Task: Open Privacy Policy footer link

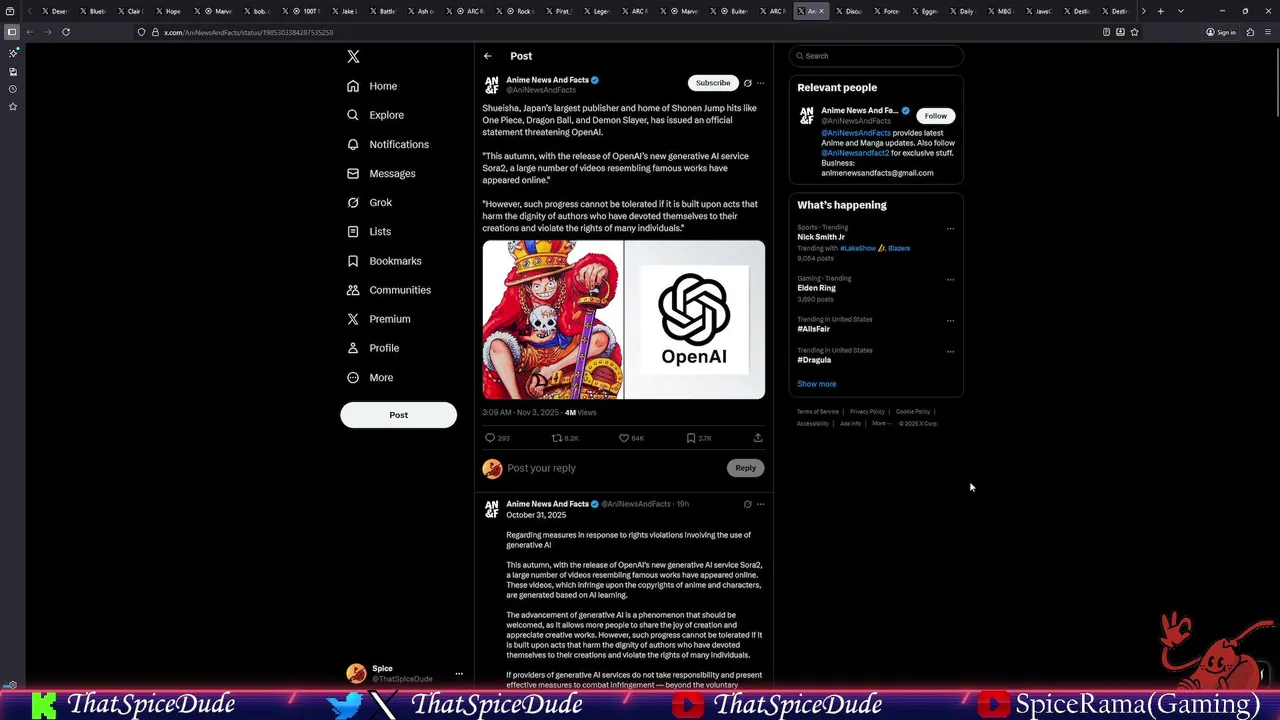Action: (867, 412)
